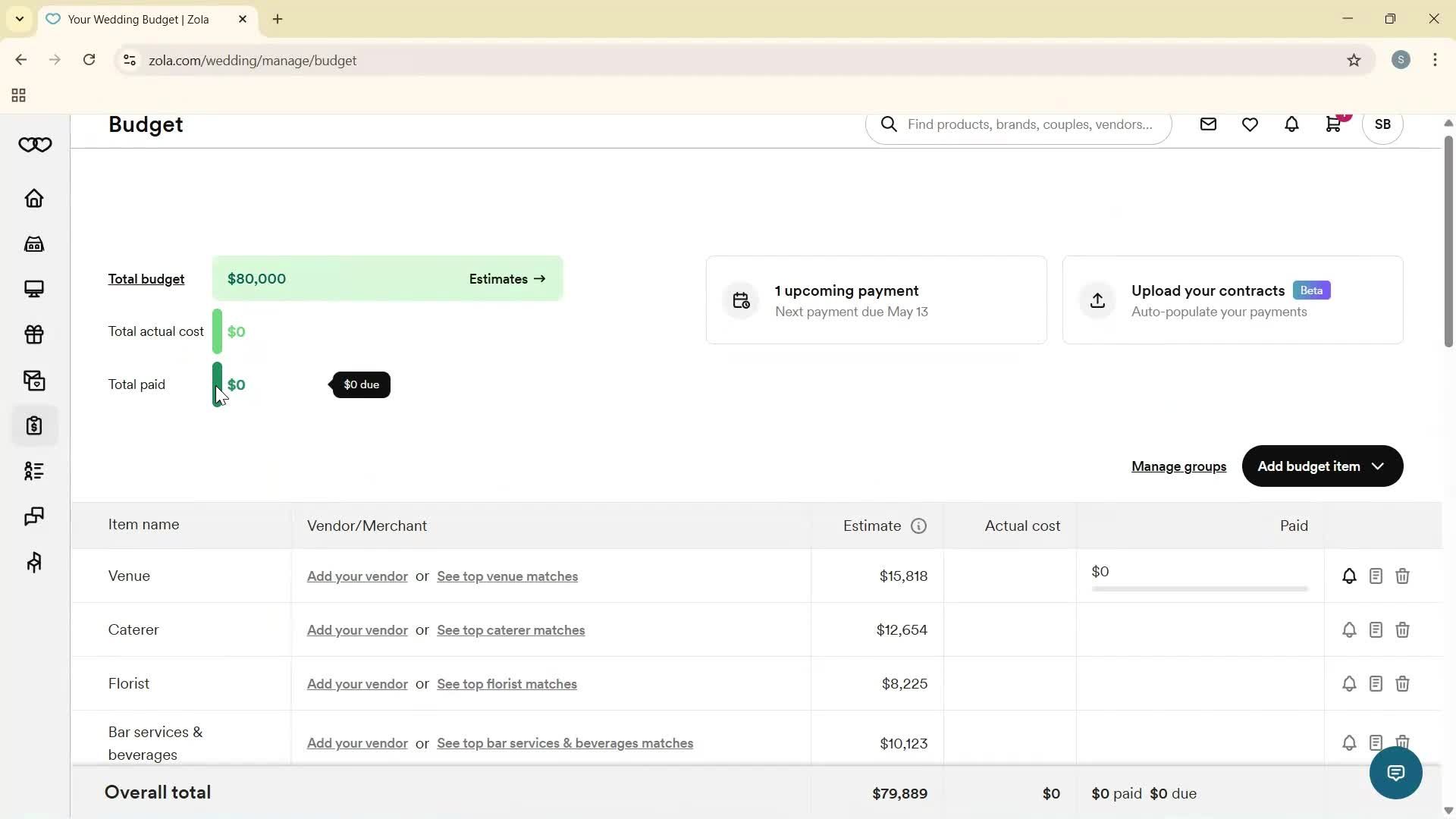
Task: Delete the Florist budget item via trash icon
Action: (1402, 683)
